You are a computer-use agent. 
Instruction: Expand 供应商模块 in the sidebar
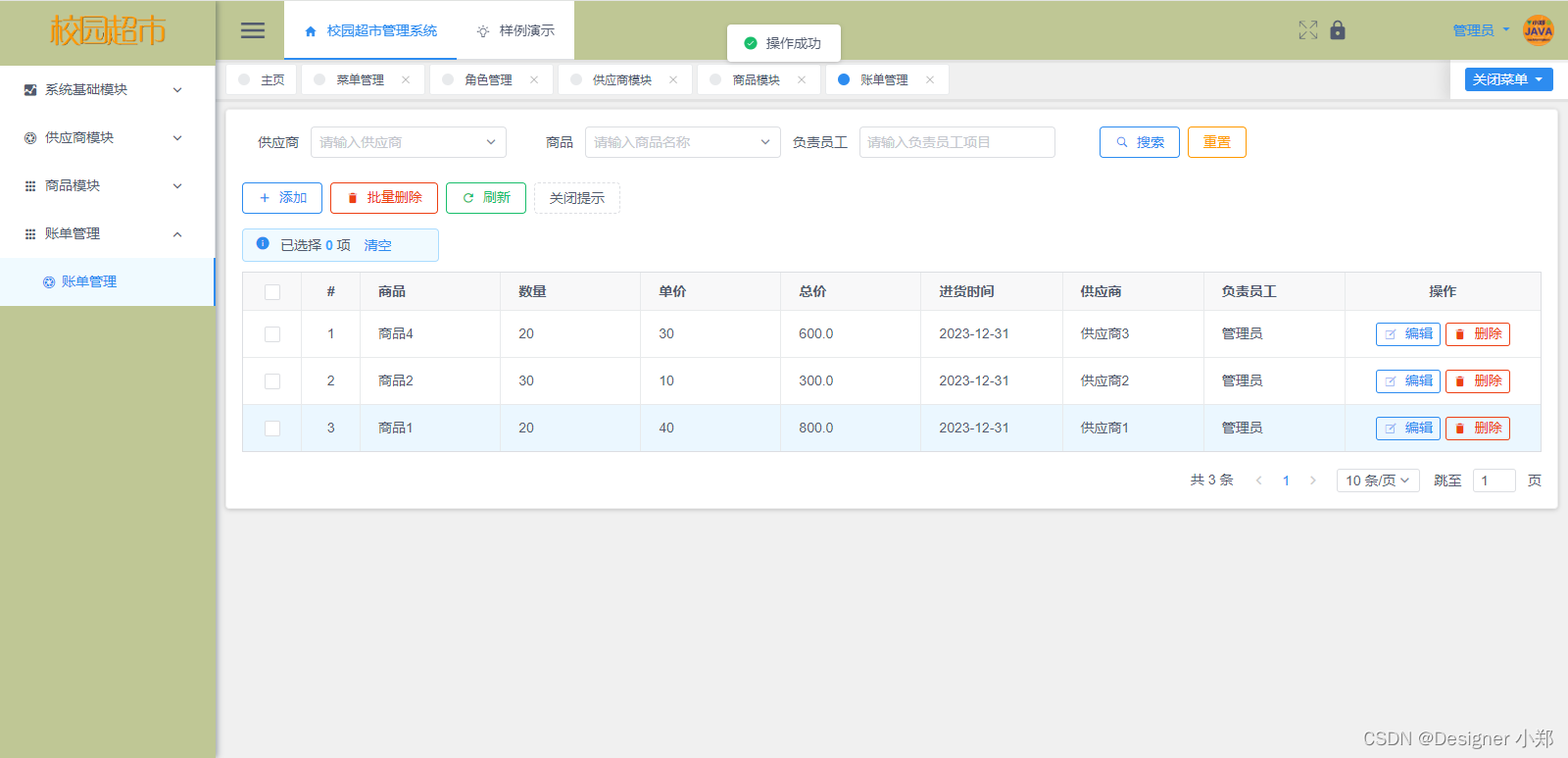(x=108, y=137)
